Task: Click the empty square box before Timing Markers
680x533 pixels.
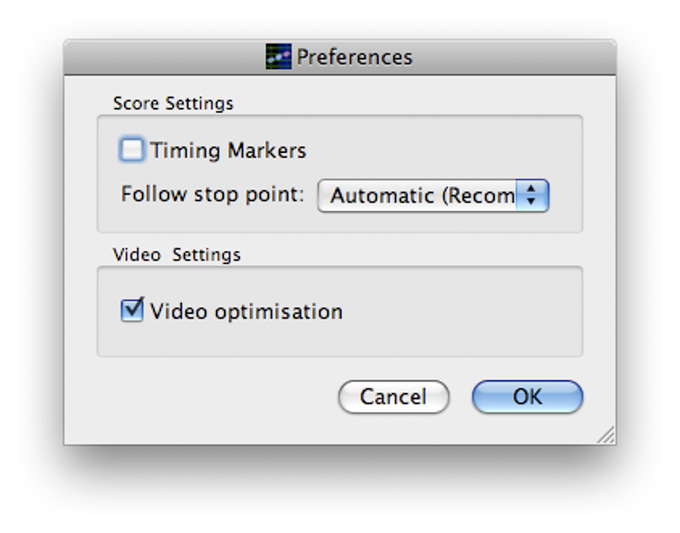Action: [x=132, y=150]
